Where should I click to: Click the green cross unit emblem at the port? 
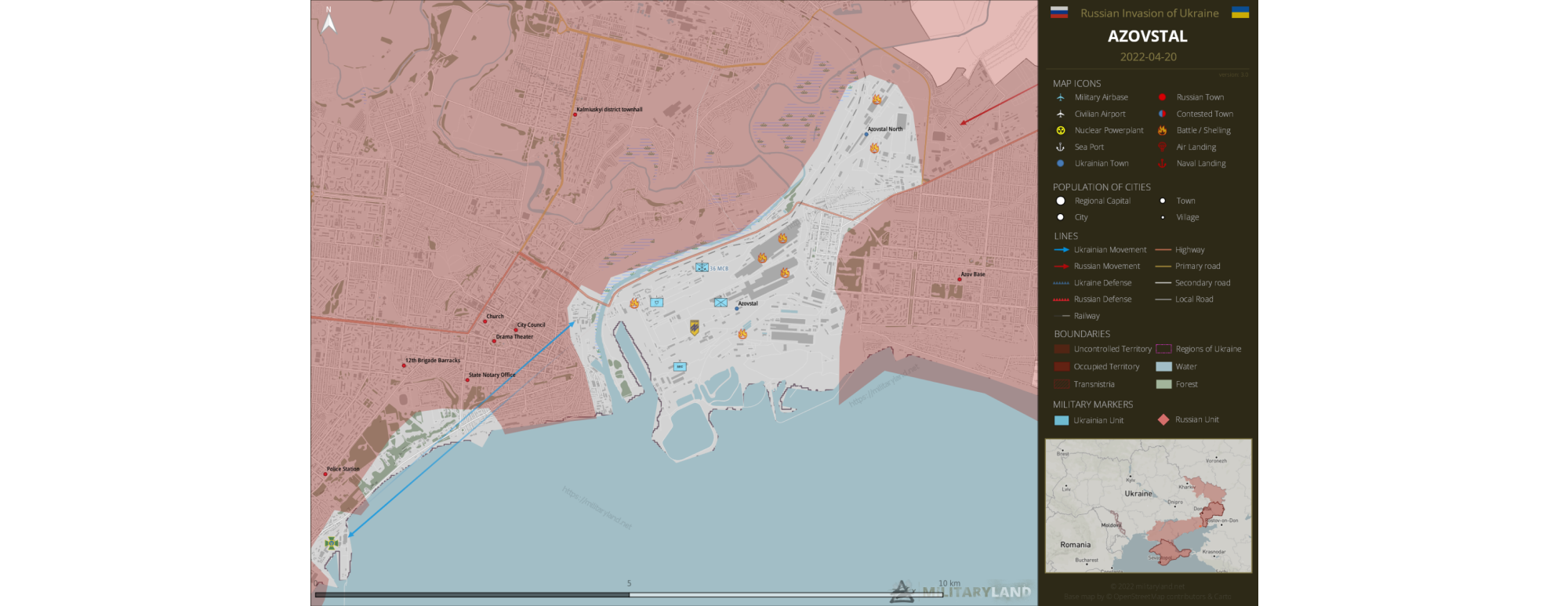[332, 542]
